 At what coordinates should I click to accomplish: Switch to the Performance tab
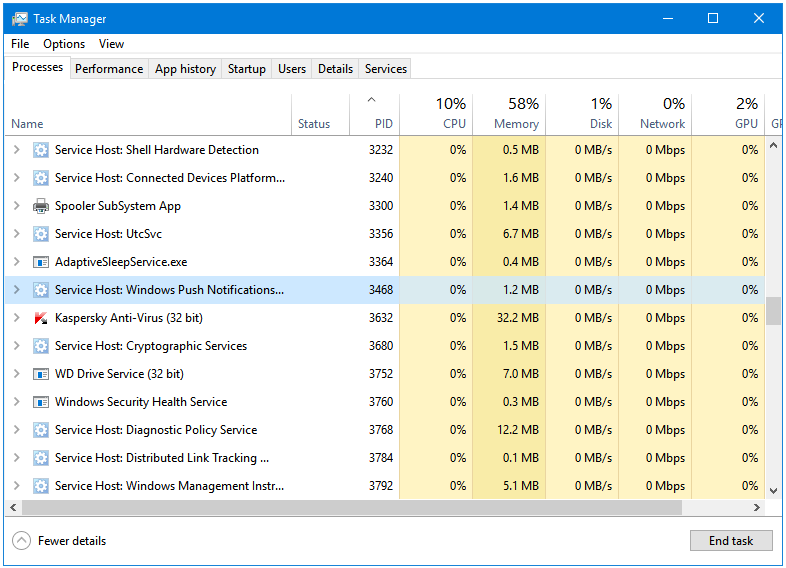109,69
